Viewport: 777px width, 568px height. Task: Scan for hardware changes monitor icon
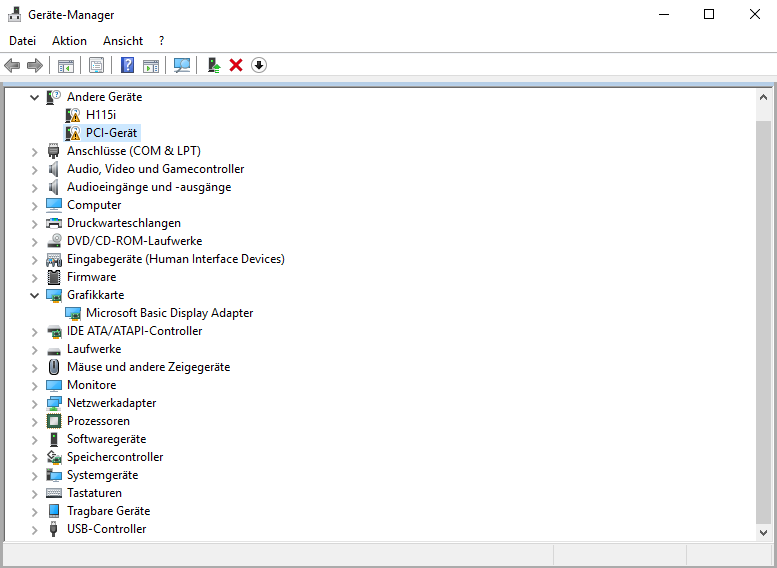point(182,65)
